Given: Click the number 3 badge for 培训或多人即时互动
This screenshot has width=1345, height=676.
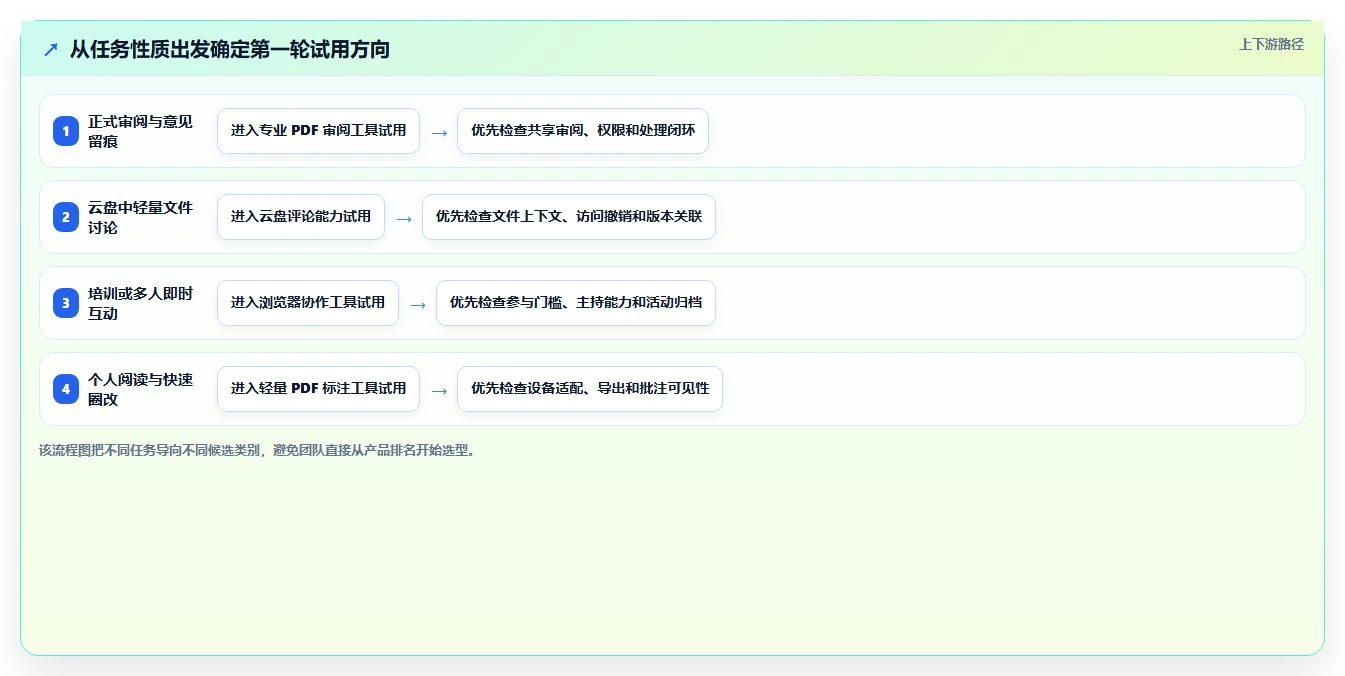Looking at the screenshot, I should click(x=66, y=303).
